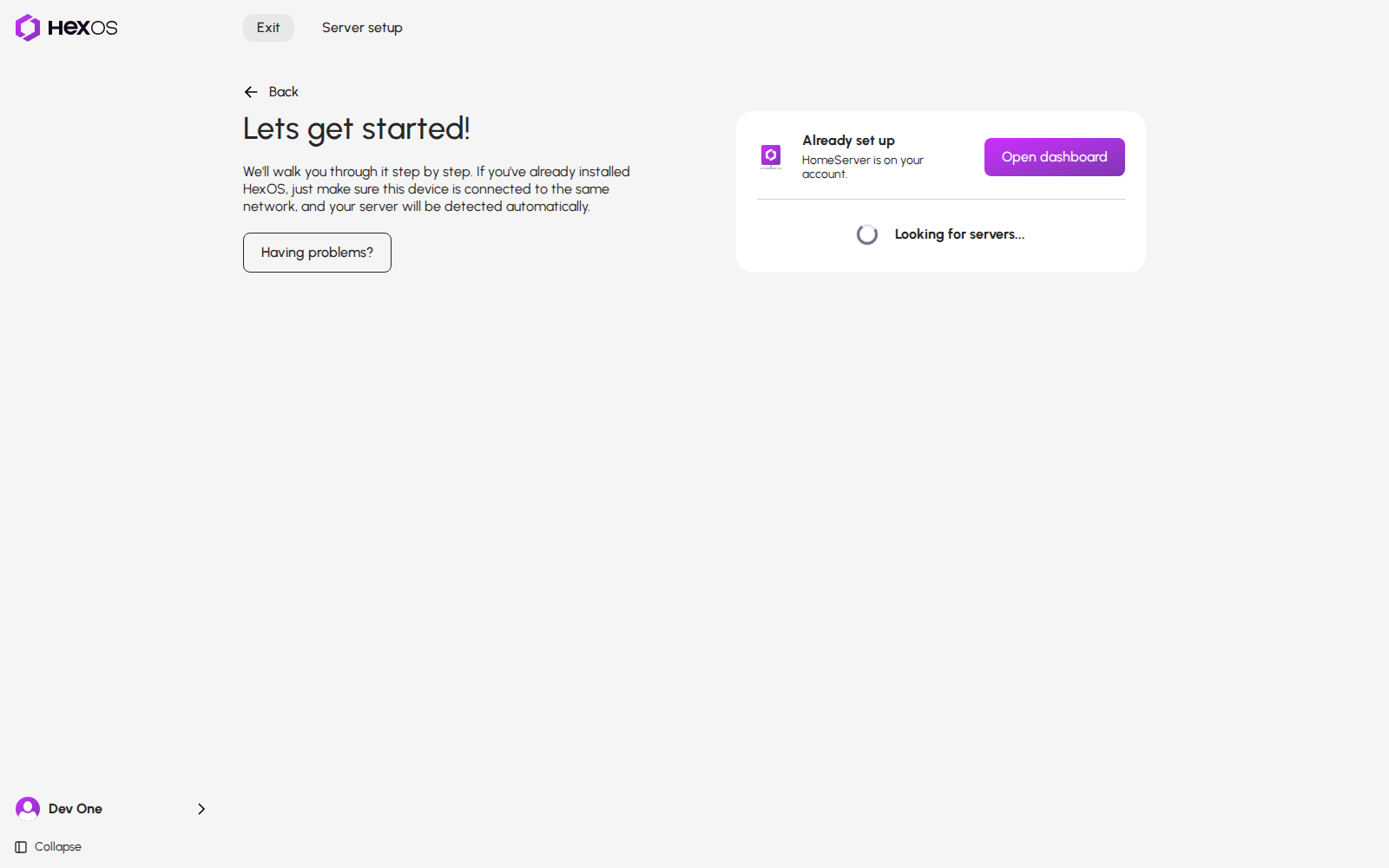The width and height of the screenshot is (1389, 868).
Task: Click the 'Lets get started!' heading
Action: pyautogui.click(x=356, y=129)
